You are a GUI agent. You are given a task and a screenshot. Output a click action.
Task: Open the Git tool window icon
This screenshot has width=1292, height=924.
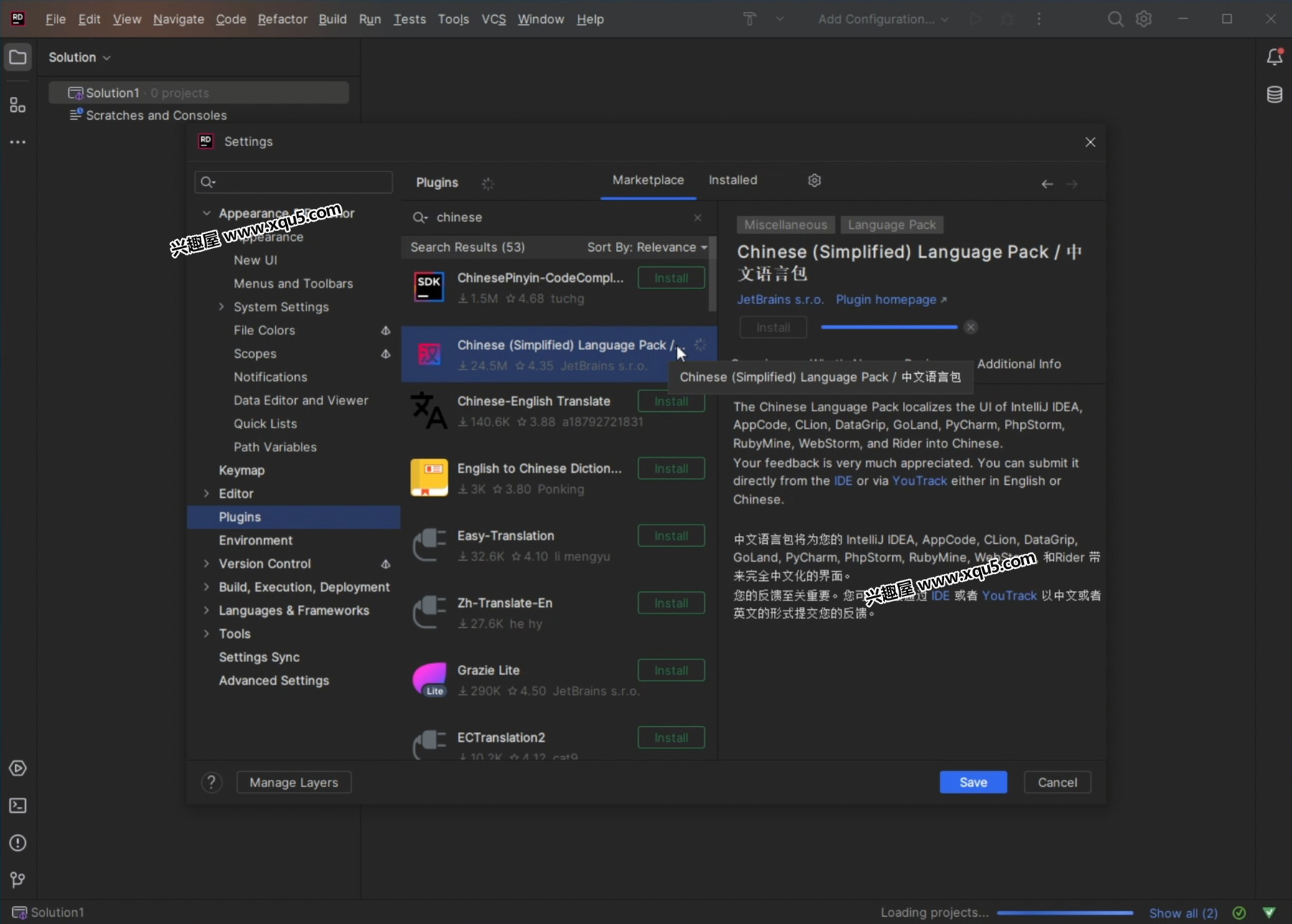coord(18,880)
